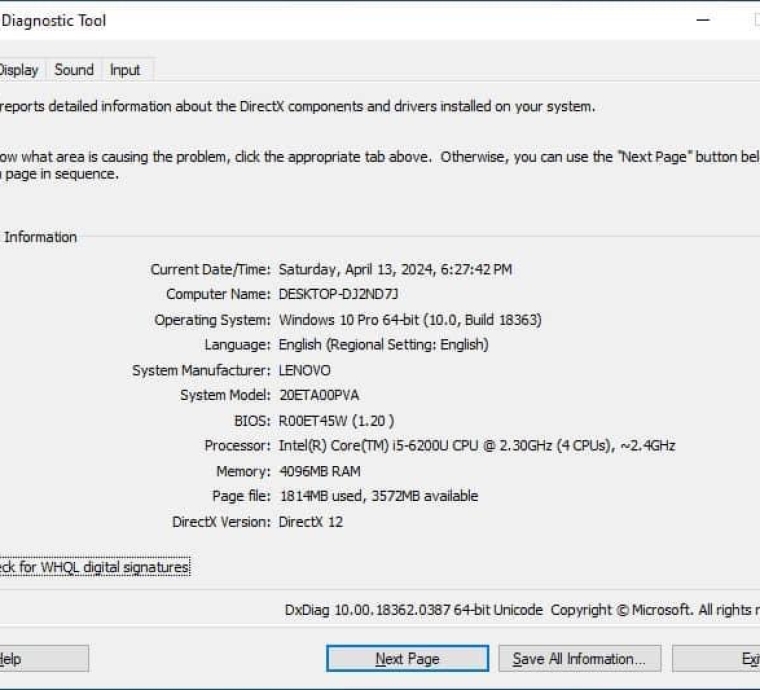Click the System Manufacturer label

pos(201,371)
